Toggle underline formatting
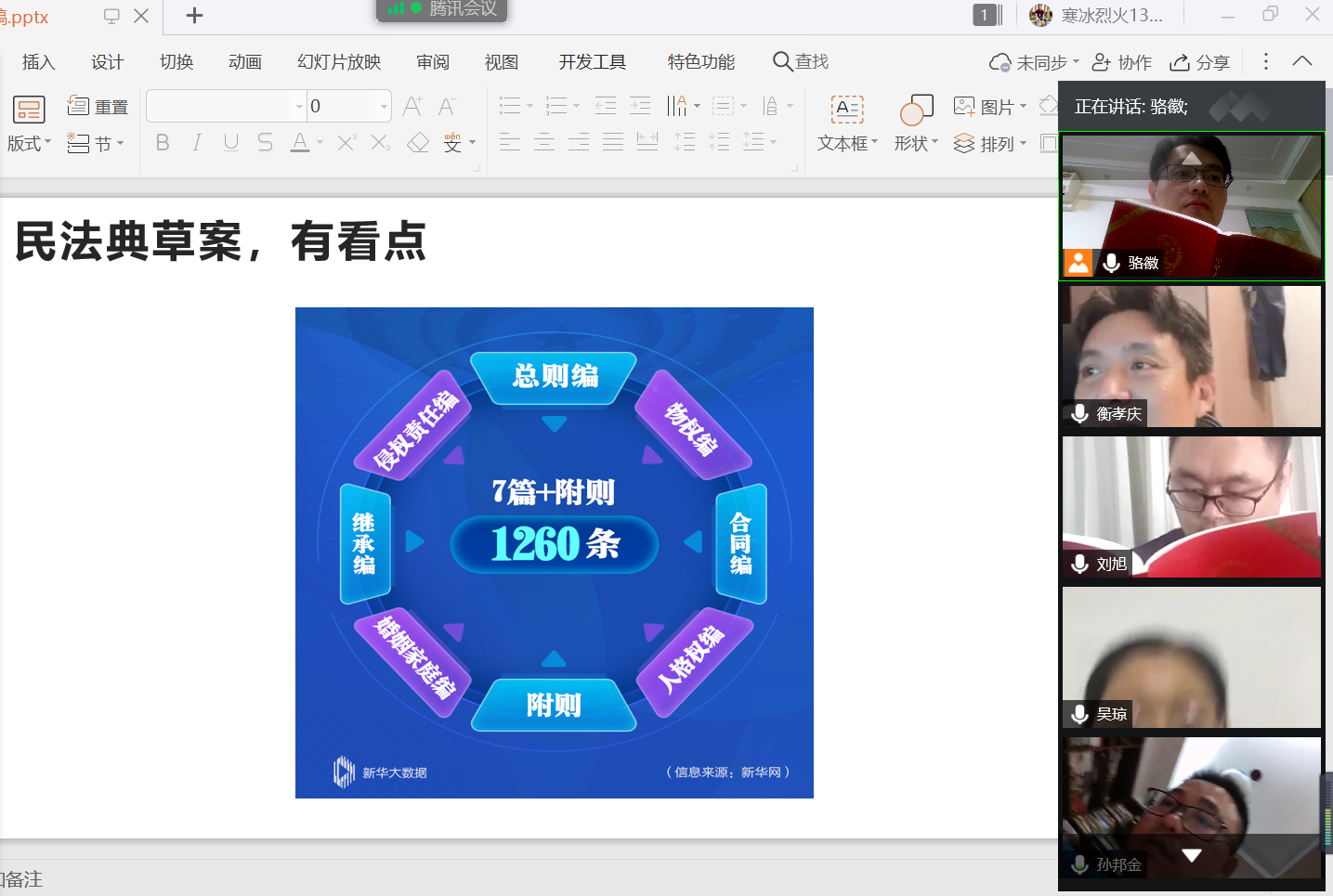The image size is (1333, 896). (x=231, y=142)
